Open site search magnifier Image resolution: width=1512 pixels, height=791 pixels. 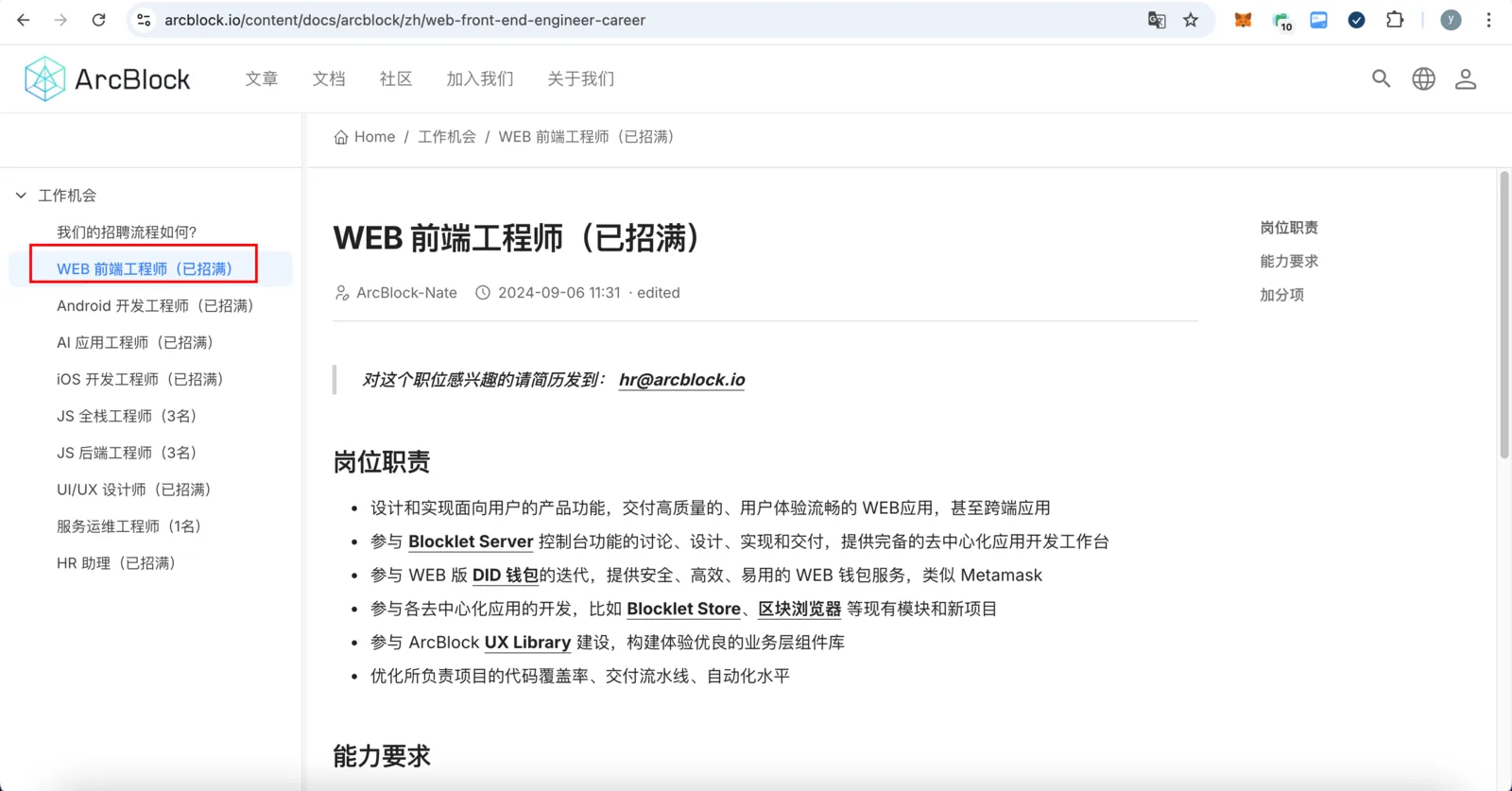pos(1382,78)
